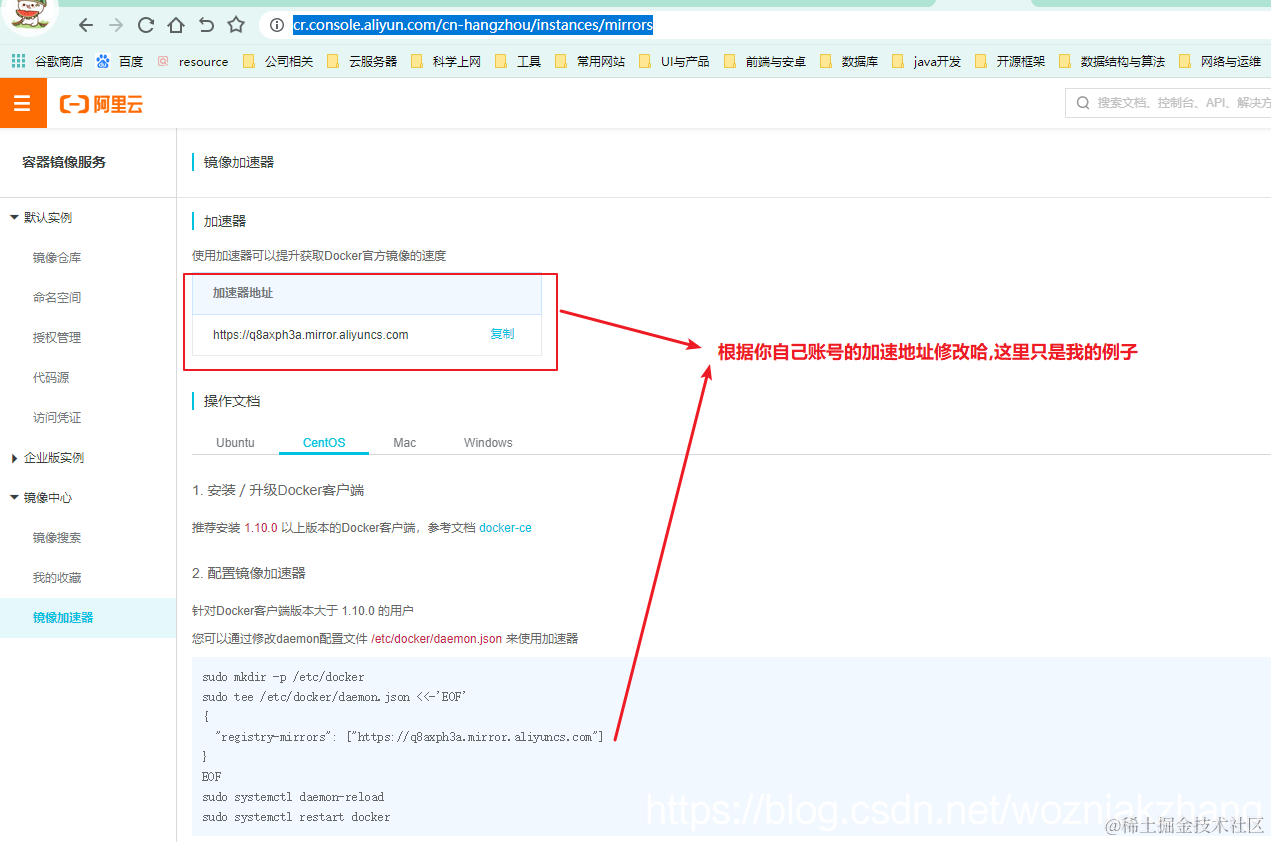The width and height of the screenshot is (1271, 842).
Task: Bookmark this page with the star icon
Action: coord(236,25)
